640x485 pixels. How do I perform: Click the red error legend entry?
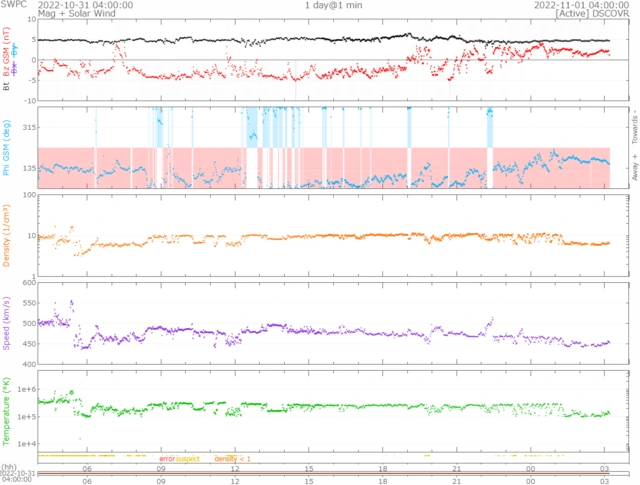[x=167, y=458]
